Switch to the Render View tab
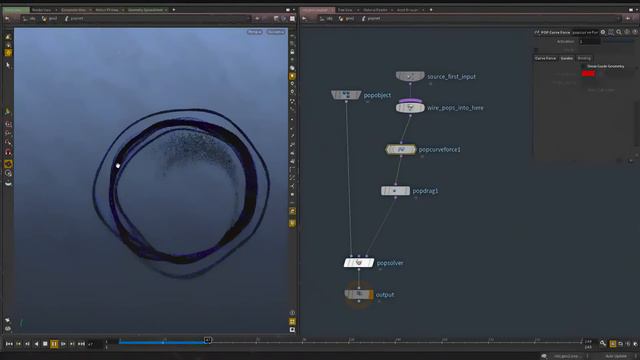This screenshot has width=640, height=360. [42, 10]
